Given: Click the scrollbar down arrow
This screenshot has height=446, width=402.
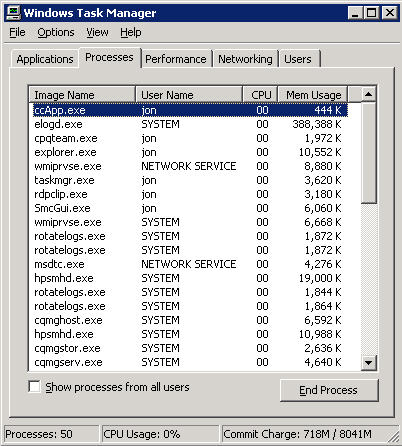Looking at the screenshot, I should tap(368, 362).
